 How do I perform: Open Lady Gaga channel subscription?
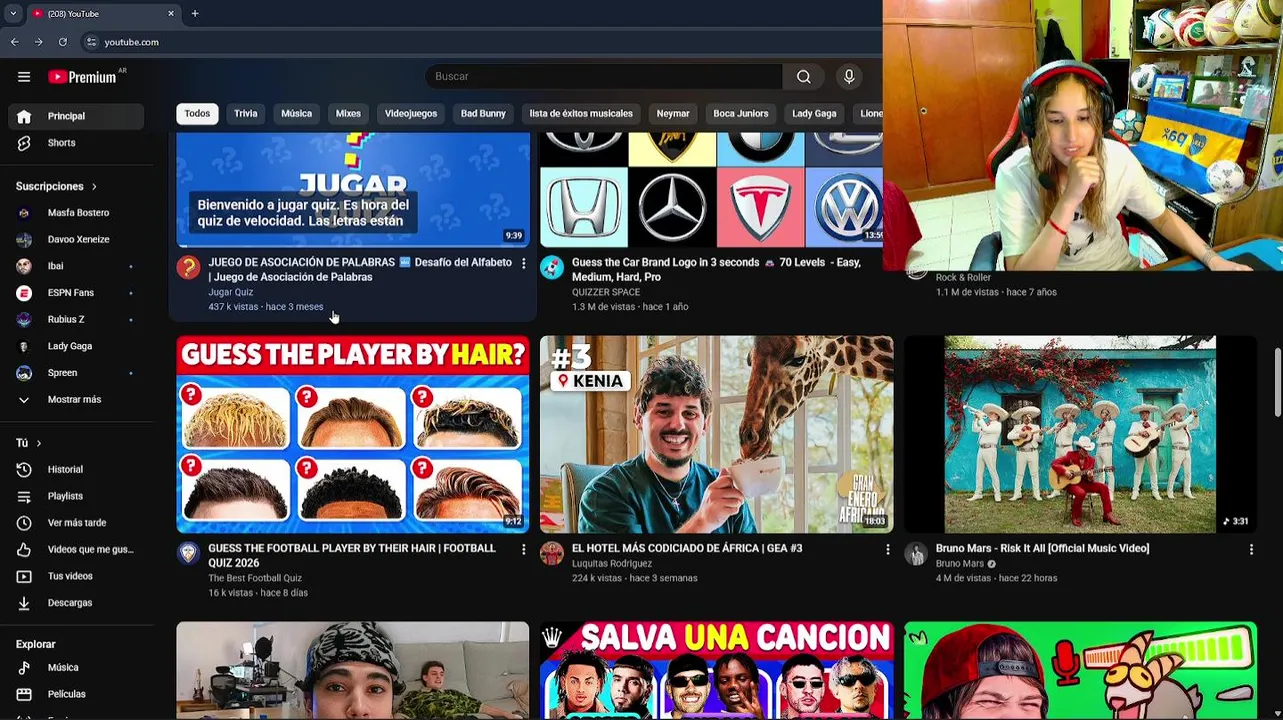click(76, 346)
